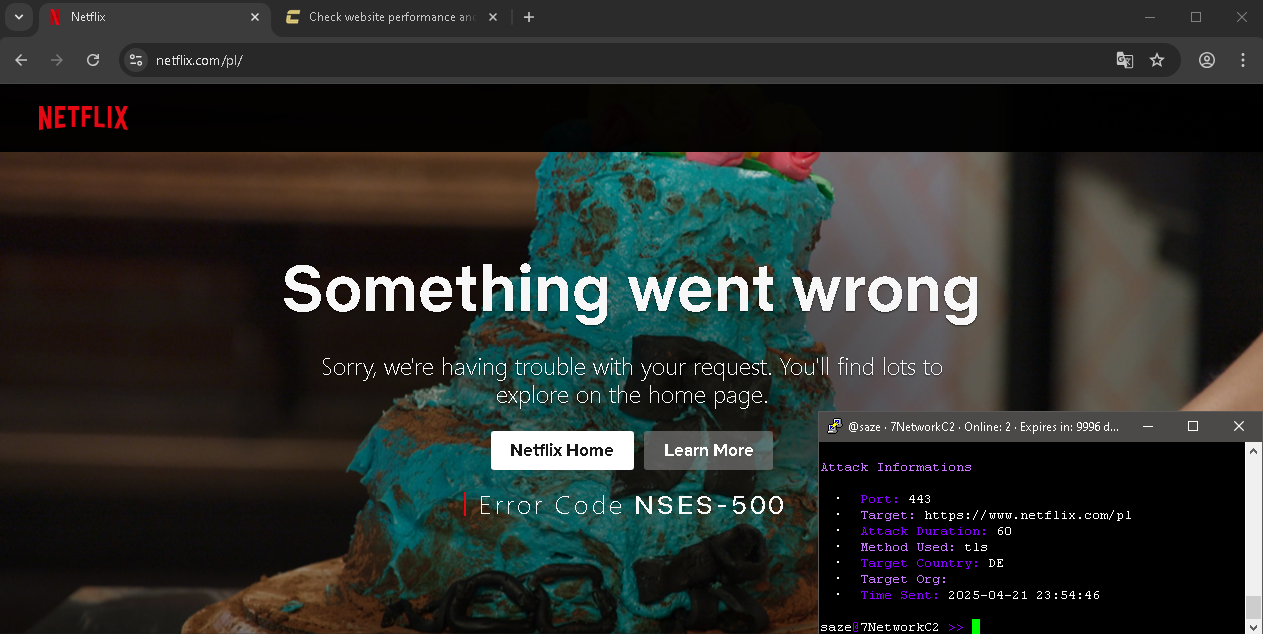Click the terminal scrollbar up arrow
This screenshot has height=634, width=1263.
point(1253,450)
